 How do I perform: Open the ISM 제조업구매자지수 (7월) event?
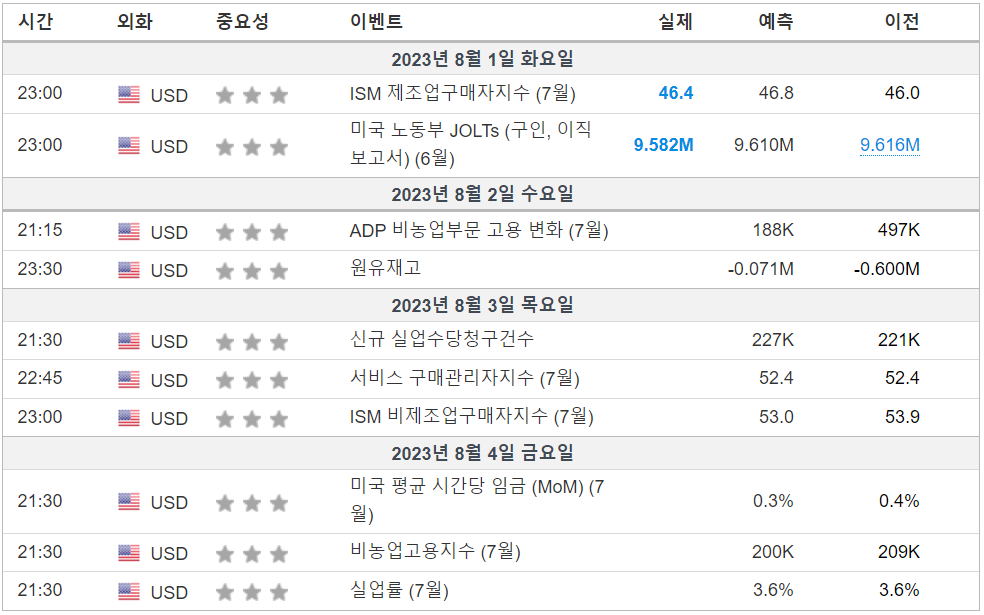pos(463,94)
